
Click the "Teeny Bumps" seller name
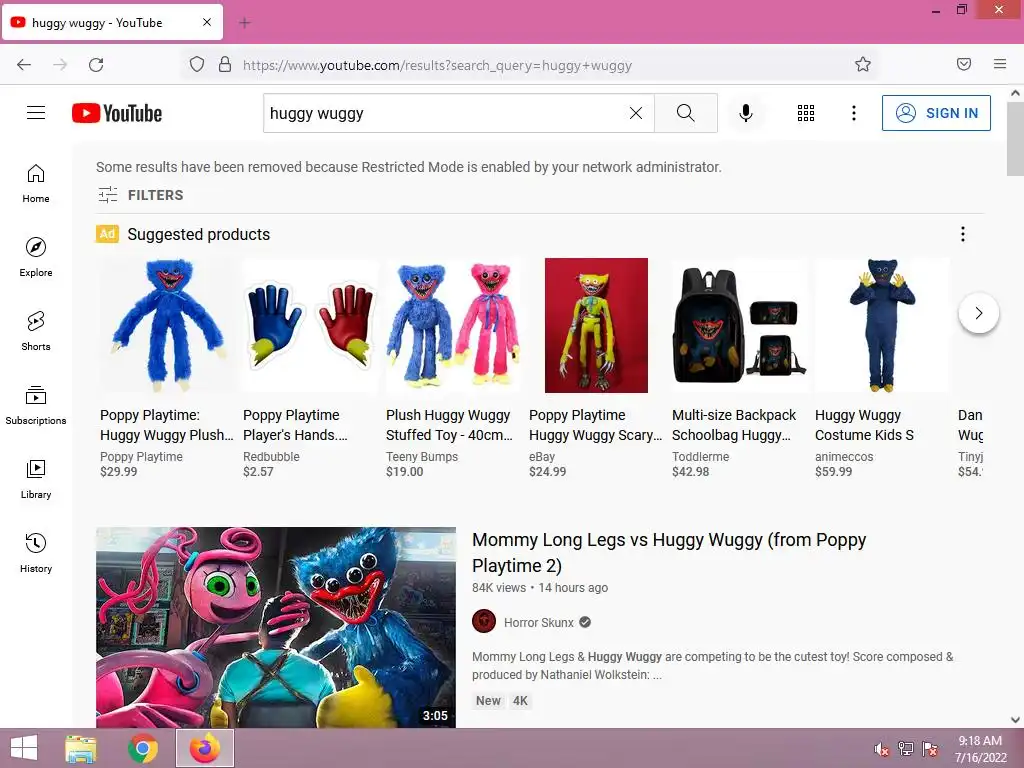(422, 456)
